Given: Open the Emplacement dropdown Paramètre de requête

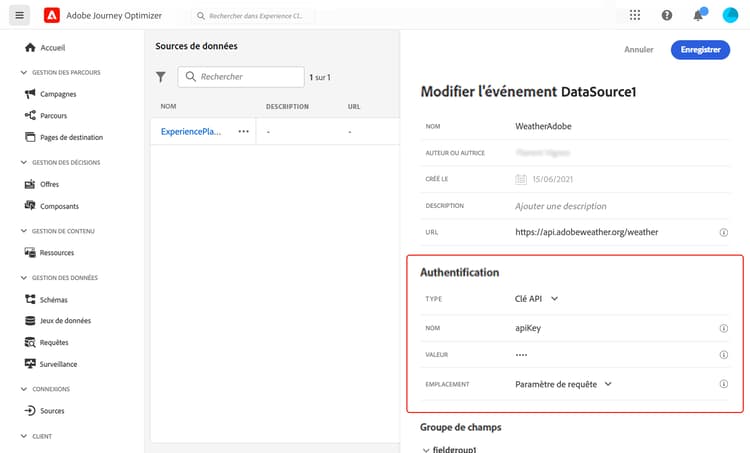Looking at the screenshot, I should pos(563,384).
